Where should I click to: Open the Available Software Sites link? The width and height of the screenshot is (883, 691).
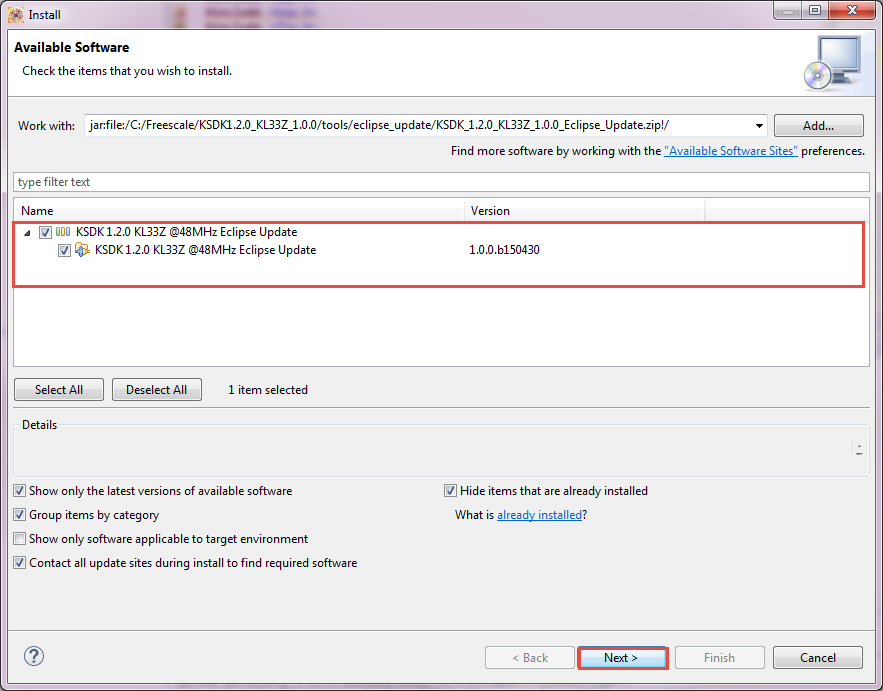(730, 151)
